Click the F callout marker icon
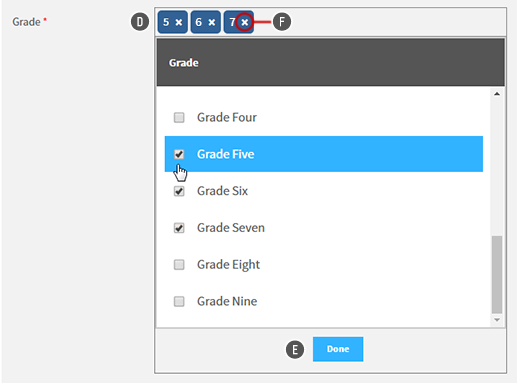This screenshot has height=383, width=517. 282,22
